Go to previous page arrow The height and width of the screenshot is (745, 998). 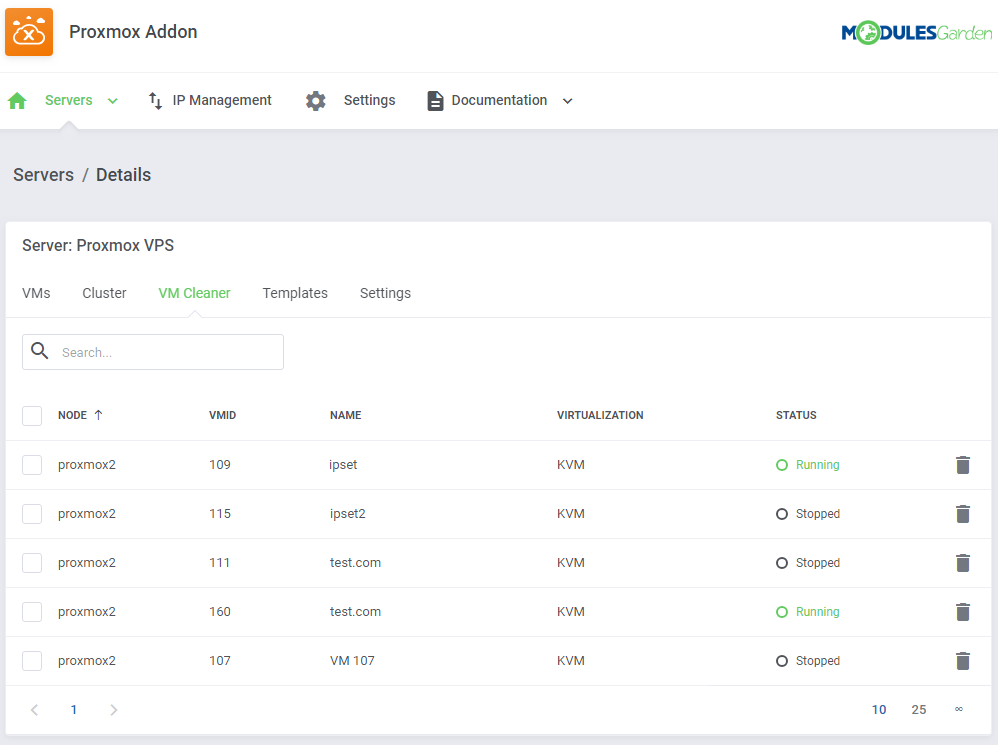[x=34, y=710]
